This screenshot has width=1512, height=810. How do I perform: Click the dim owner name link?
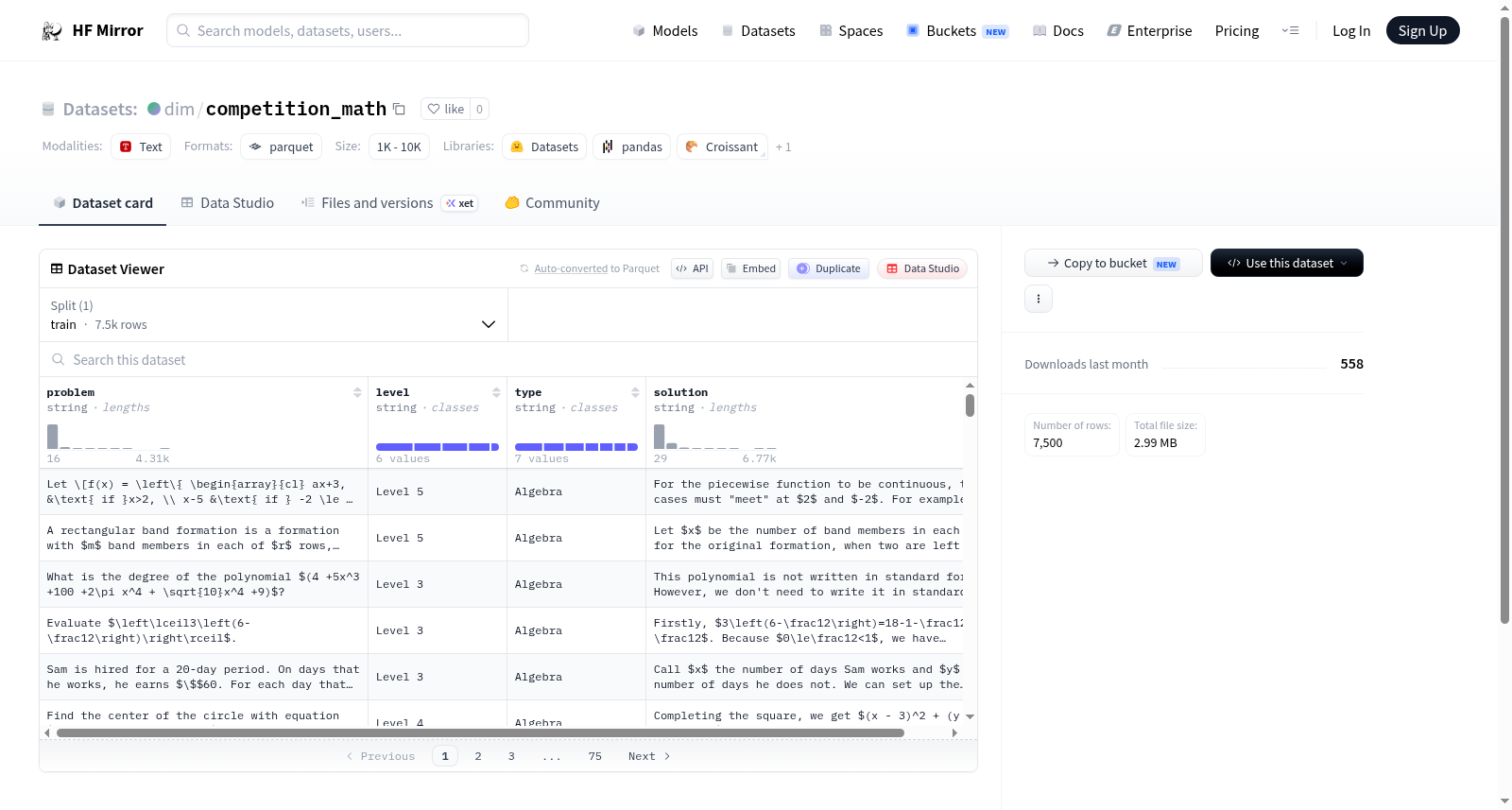(180, 109)
